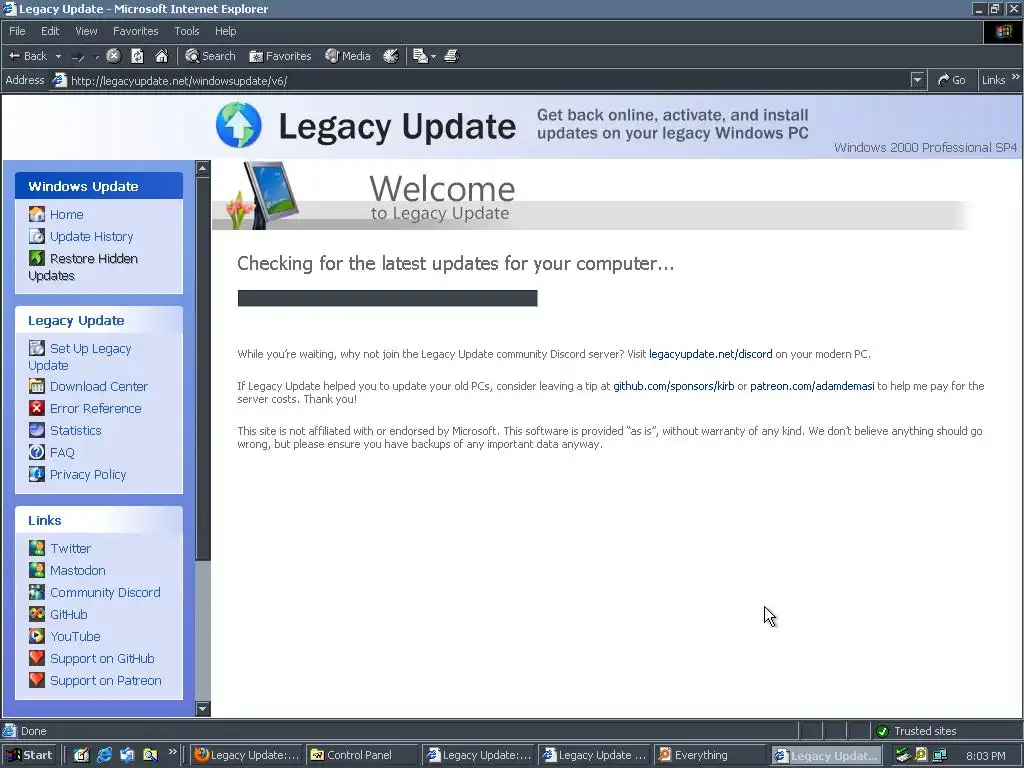Screen dimensions: 1024x768
Task: Open the Search pane
Action: point(210,56)
